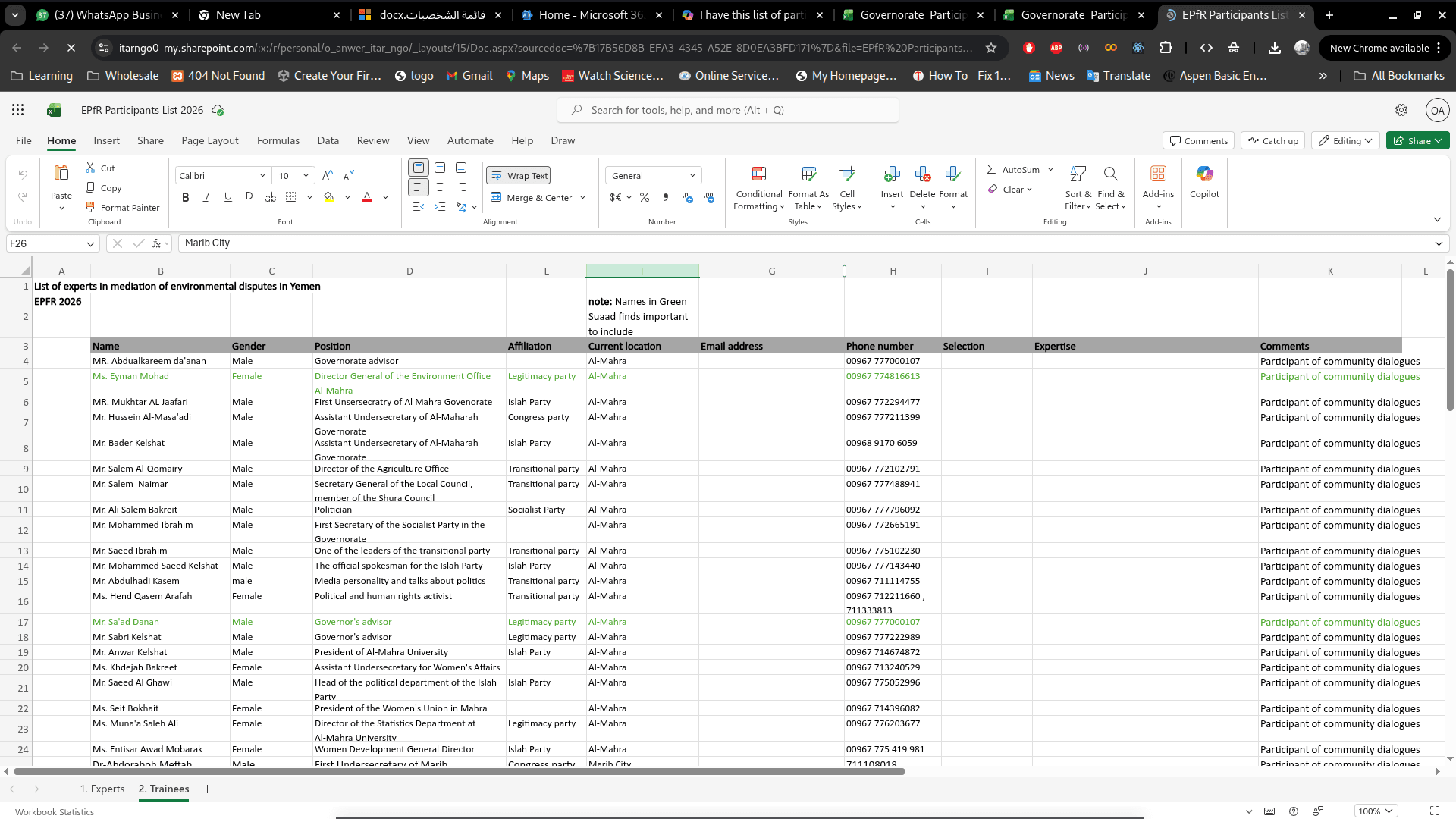Click the Increase Decimal icon

709,197
